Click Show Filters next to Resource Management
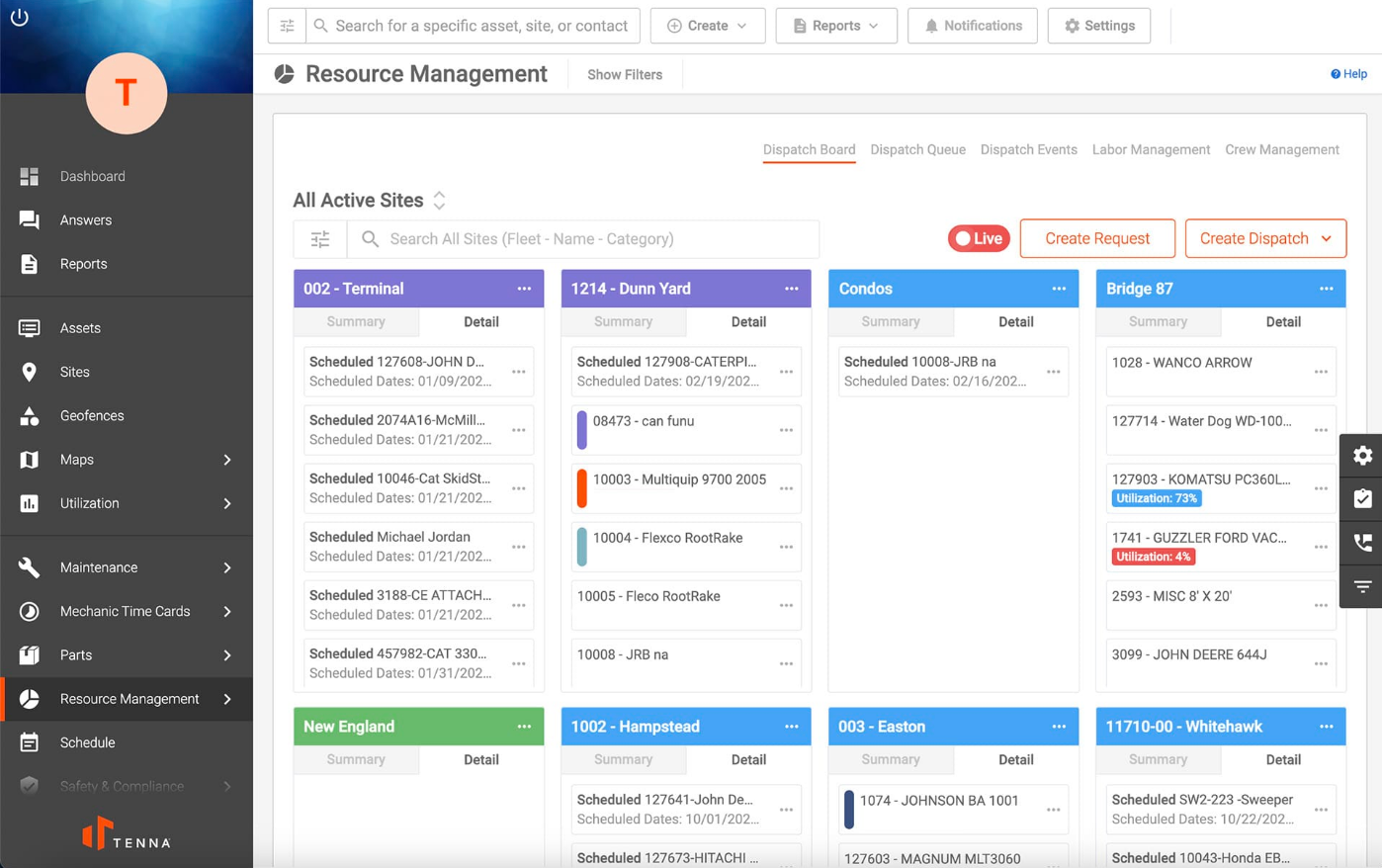1382x868 pixels. (x=625, y=74)
